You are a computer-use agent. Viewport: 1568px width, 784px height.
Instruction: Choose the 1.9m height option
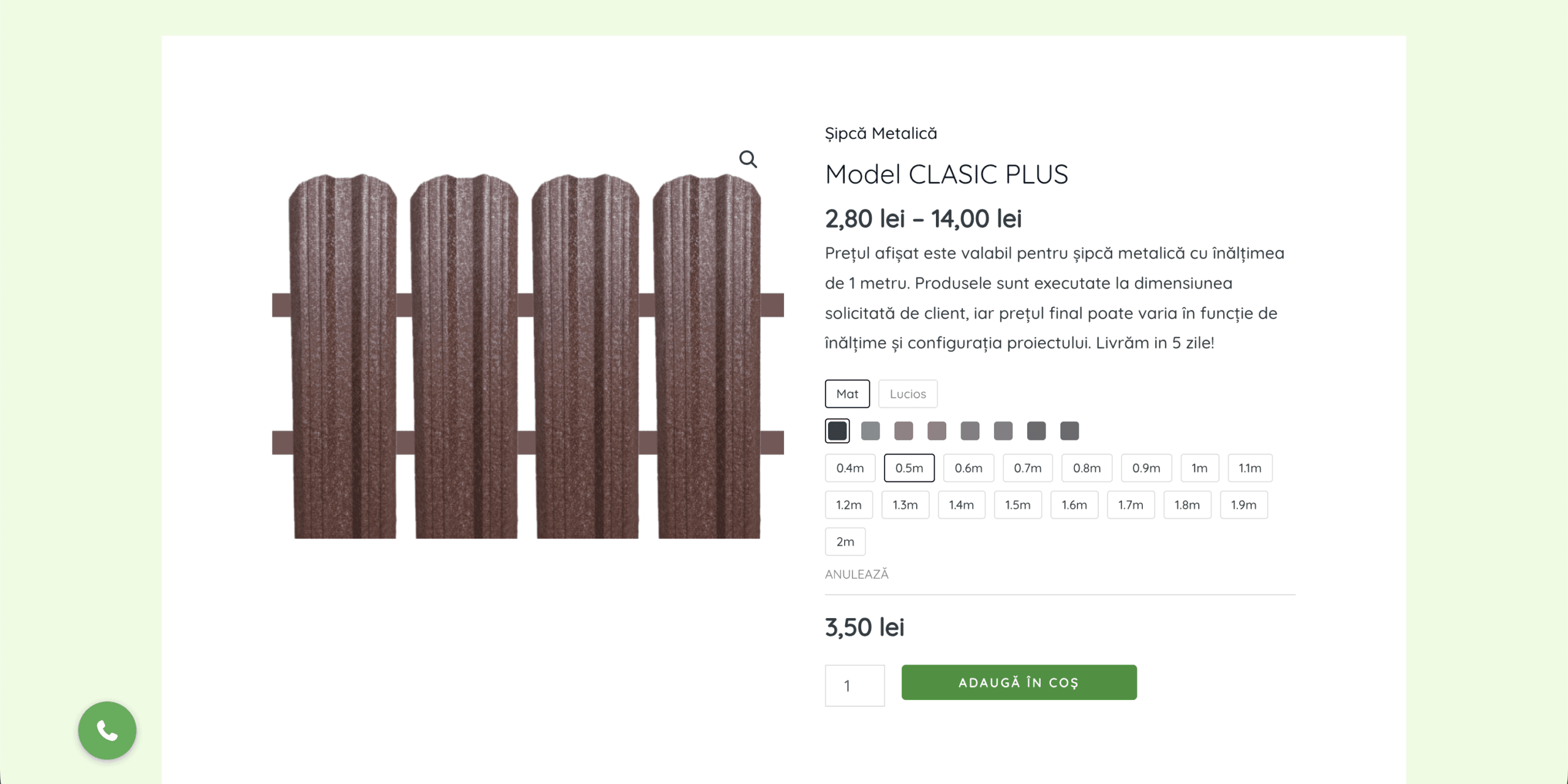(1243, 505)
